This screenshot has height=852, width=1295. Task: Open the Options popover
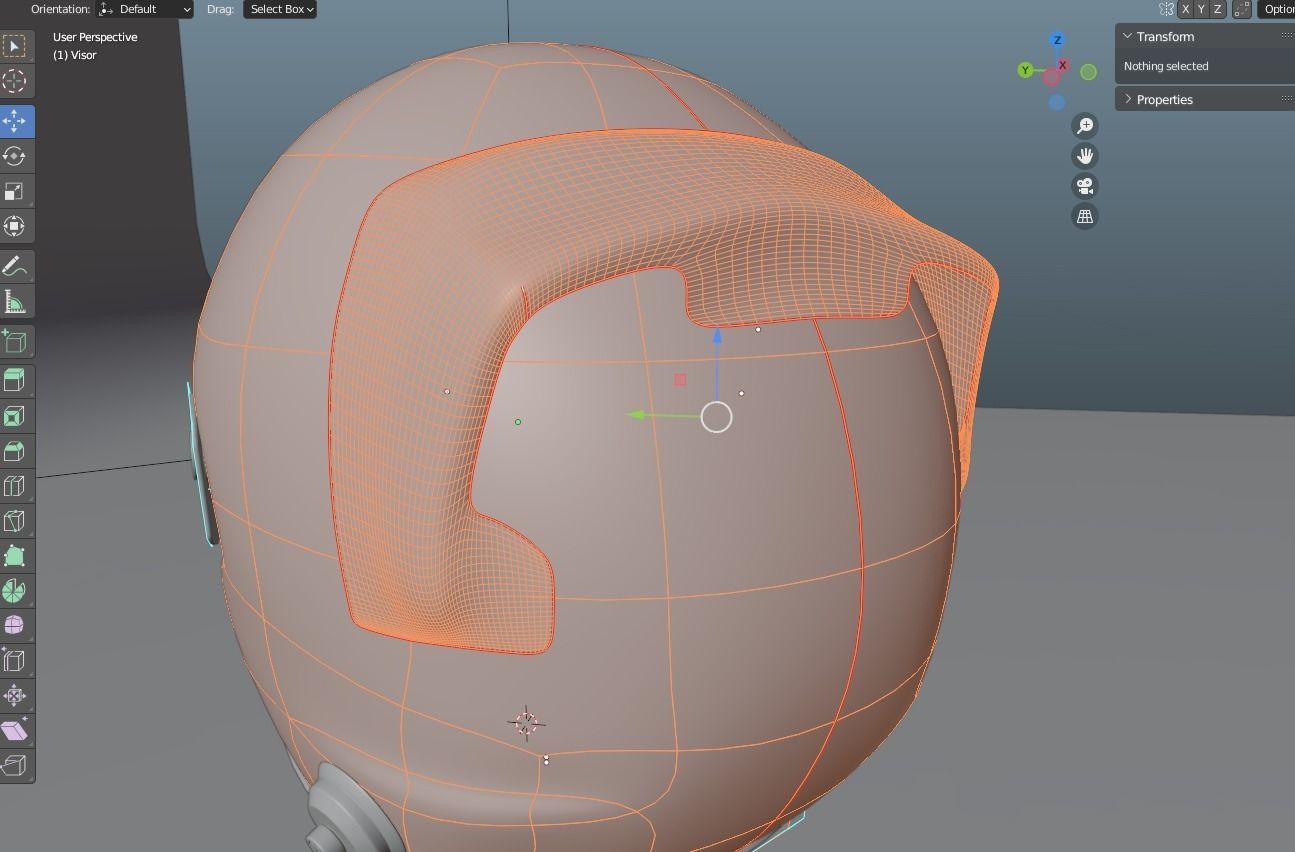[1276, 9]
